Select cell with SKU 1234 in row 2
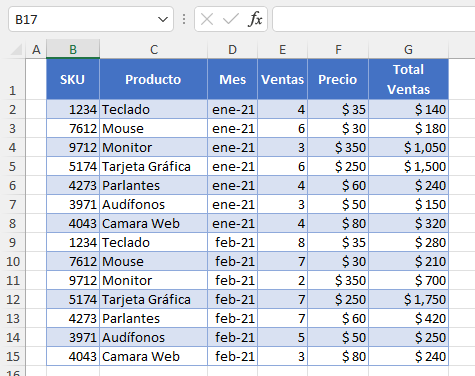Image resolution: width=475 pixels, height=376 pixels. click(73, 109)
